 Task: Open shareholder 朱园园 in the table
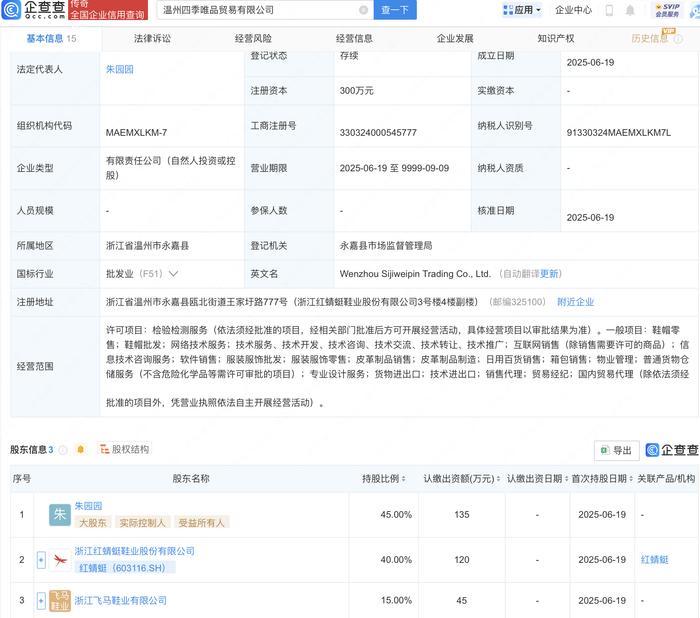(x=88, y=506)
